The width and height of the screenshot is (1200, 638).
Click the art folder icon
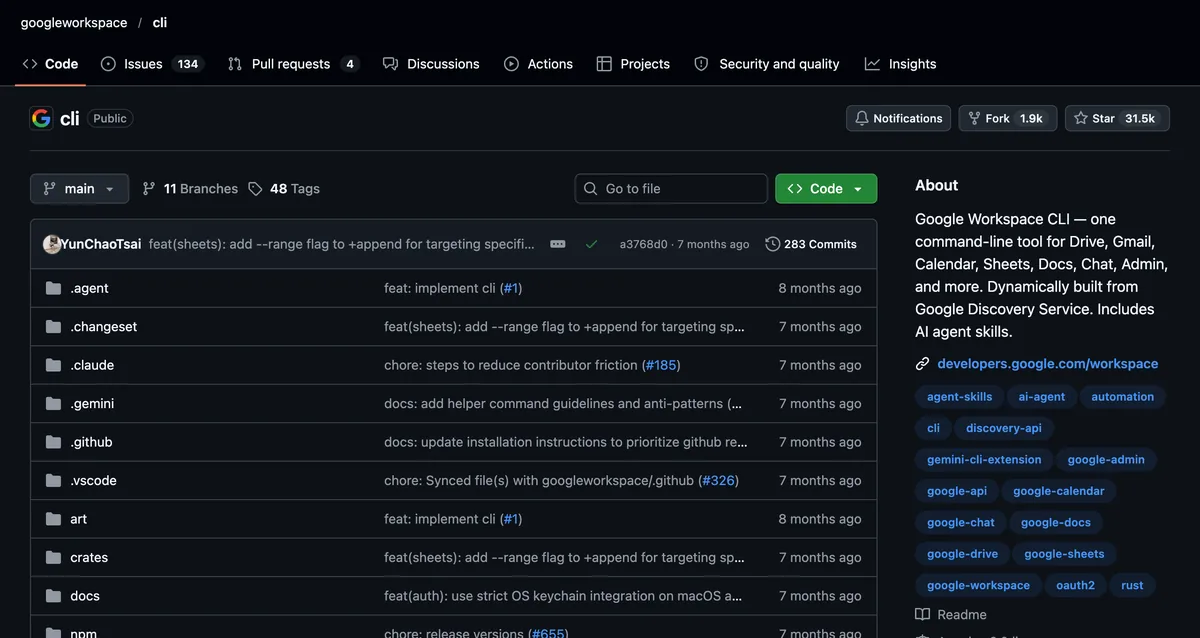[x=53, y=519]
